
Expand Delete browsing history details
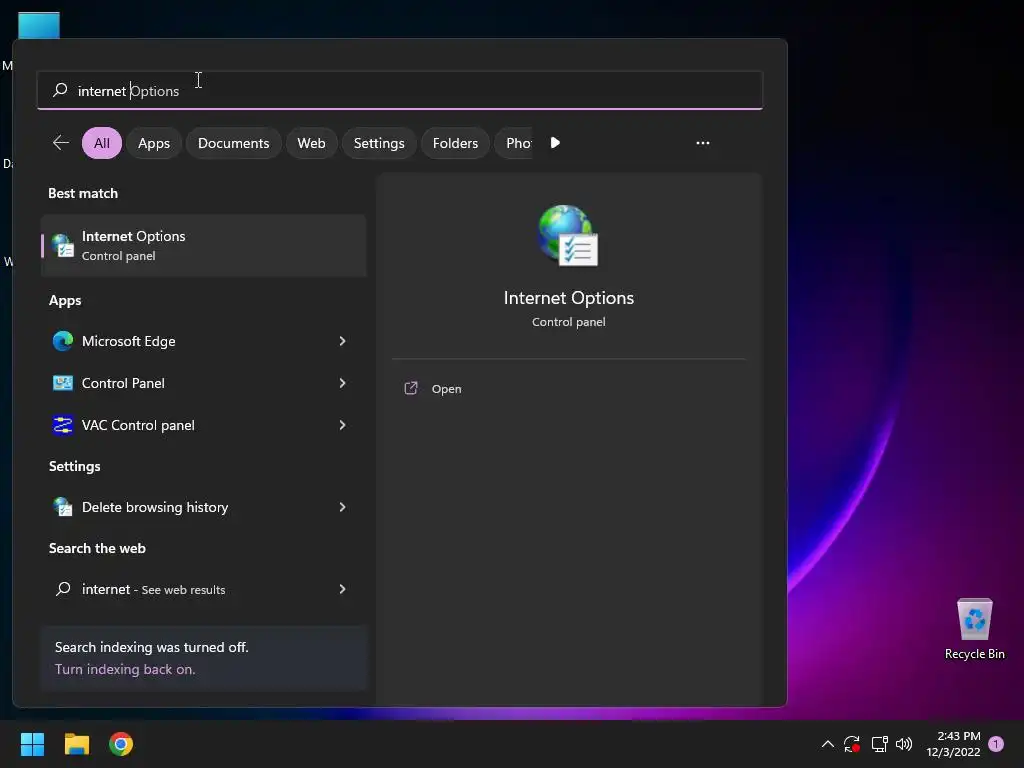pos(342,507)
